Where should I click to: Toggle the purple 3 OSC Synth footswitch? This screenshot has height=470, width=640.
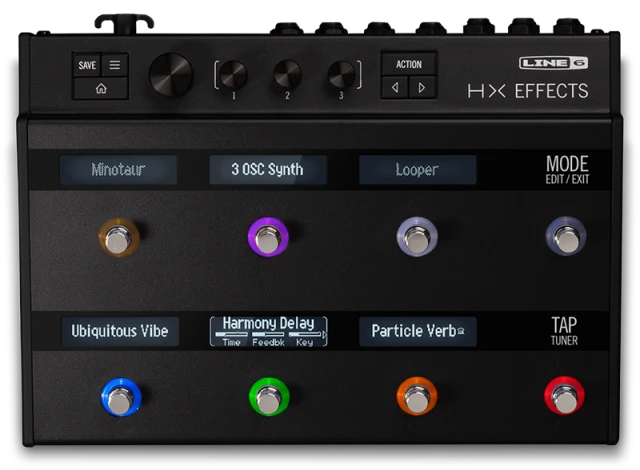pos(268,237)
